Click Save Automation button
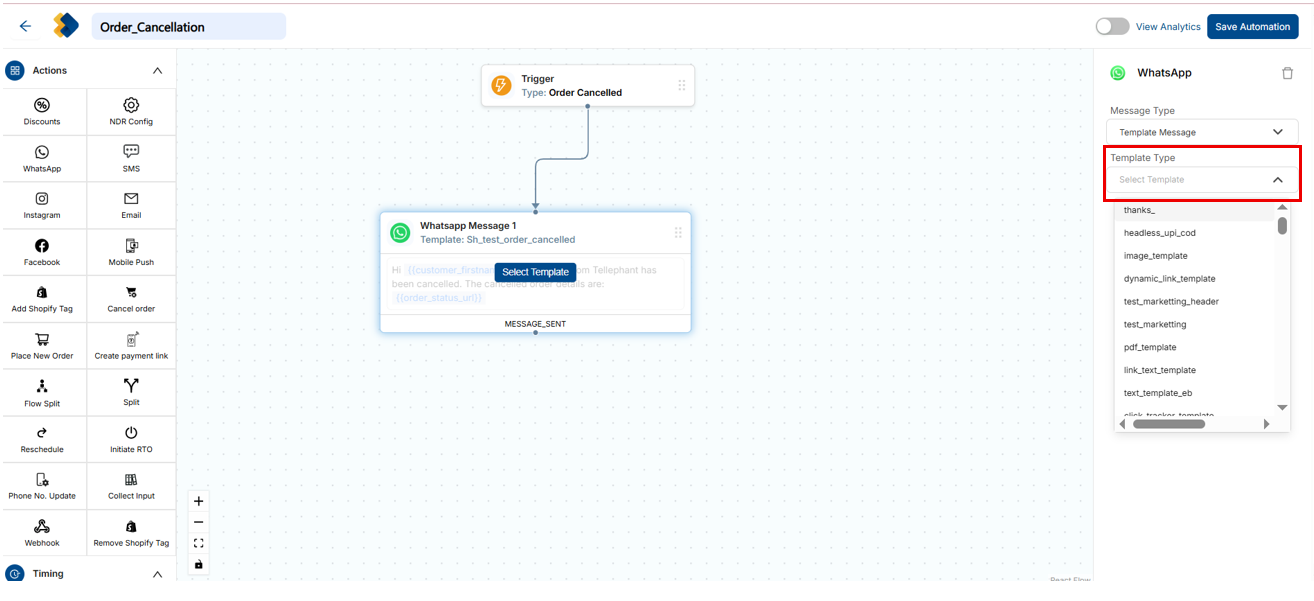The width and height of the screenshot is (1314, 601). 1252,27
